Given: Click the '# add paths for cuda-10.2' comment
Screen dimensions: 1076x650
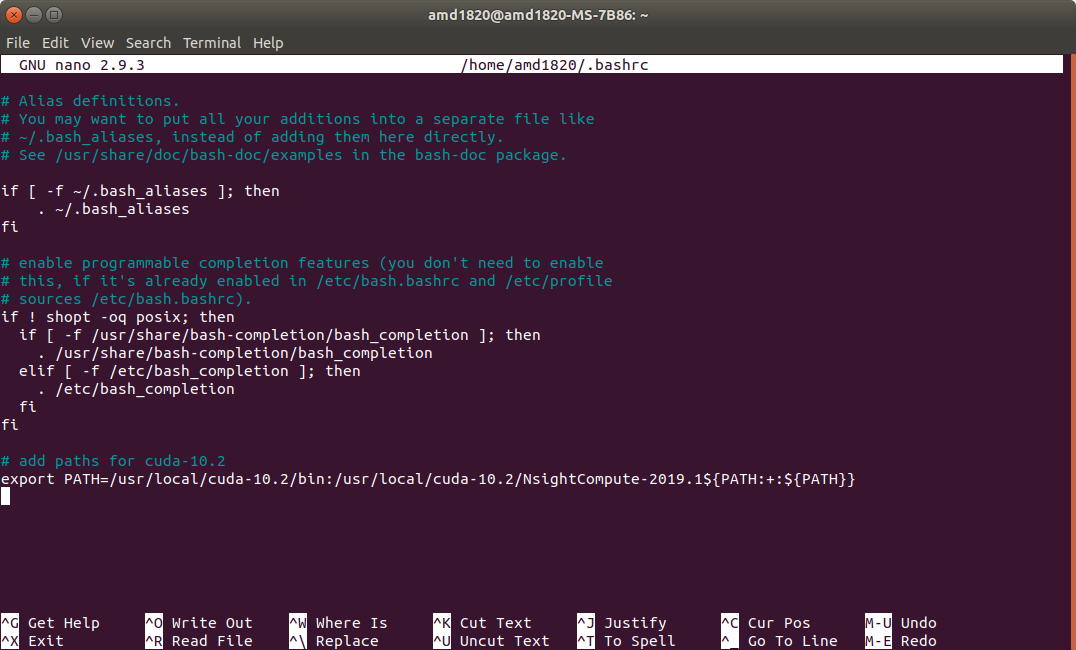Looking at the screenshot, I should (x=113, y=461).
